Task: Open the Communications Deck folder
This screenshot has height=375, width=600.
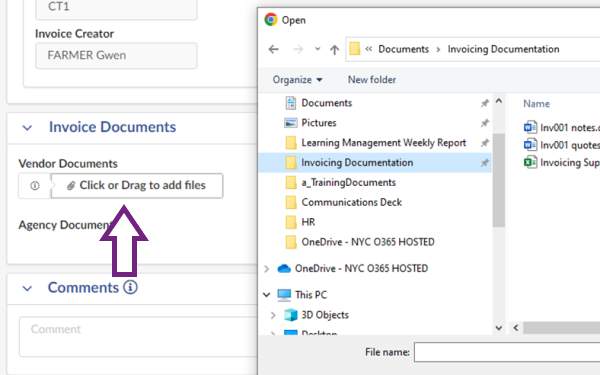Action: click(351, 202)
